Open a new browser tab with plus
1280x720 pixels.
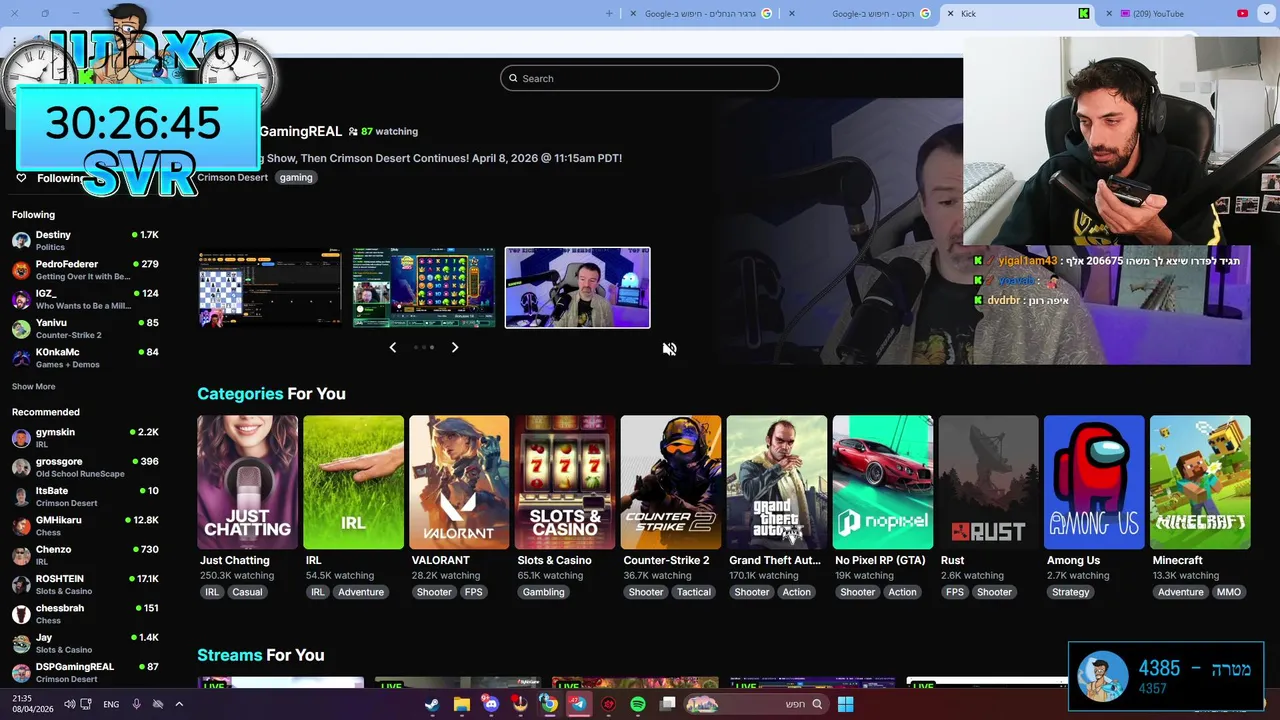pos(610,14)
